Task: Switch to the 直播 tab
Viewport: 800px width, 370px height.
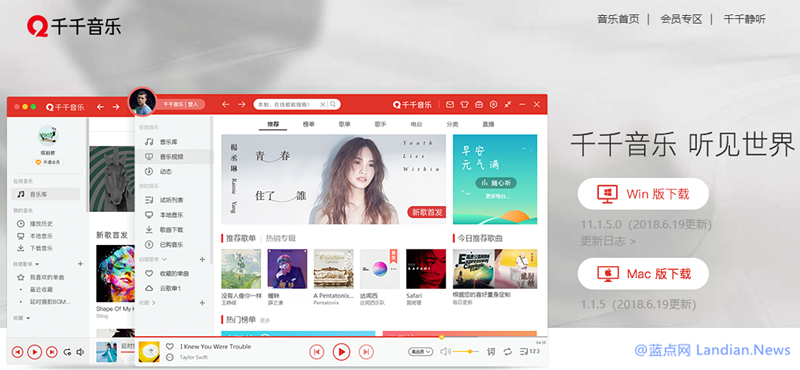Action: tap(488, 124)
